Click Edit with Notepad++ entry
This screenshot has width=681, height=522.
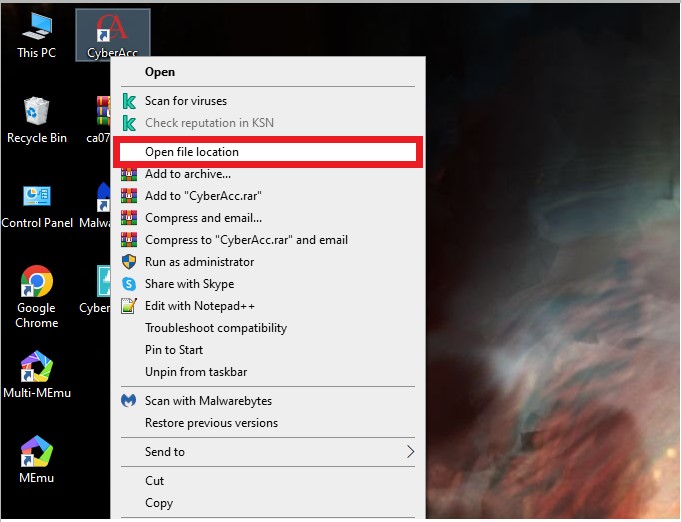click(x=201, y=306)
